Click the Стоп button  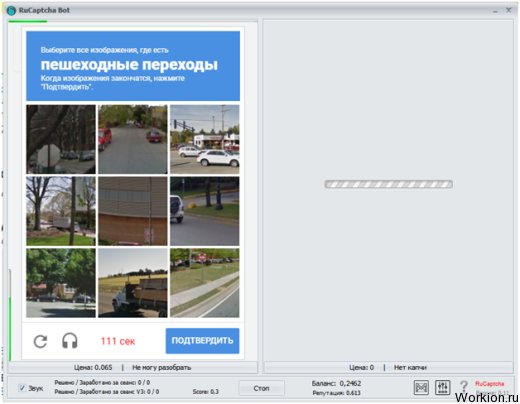(x=261, y=388)
